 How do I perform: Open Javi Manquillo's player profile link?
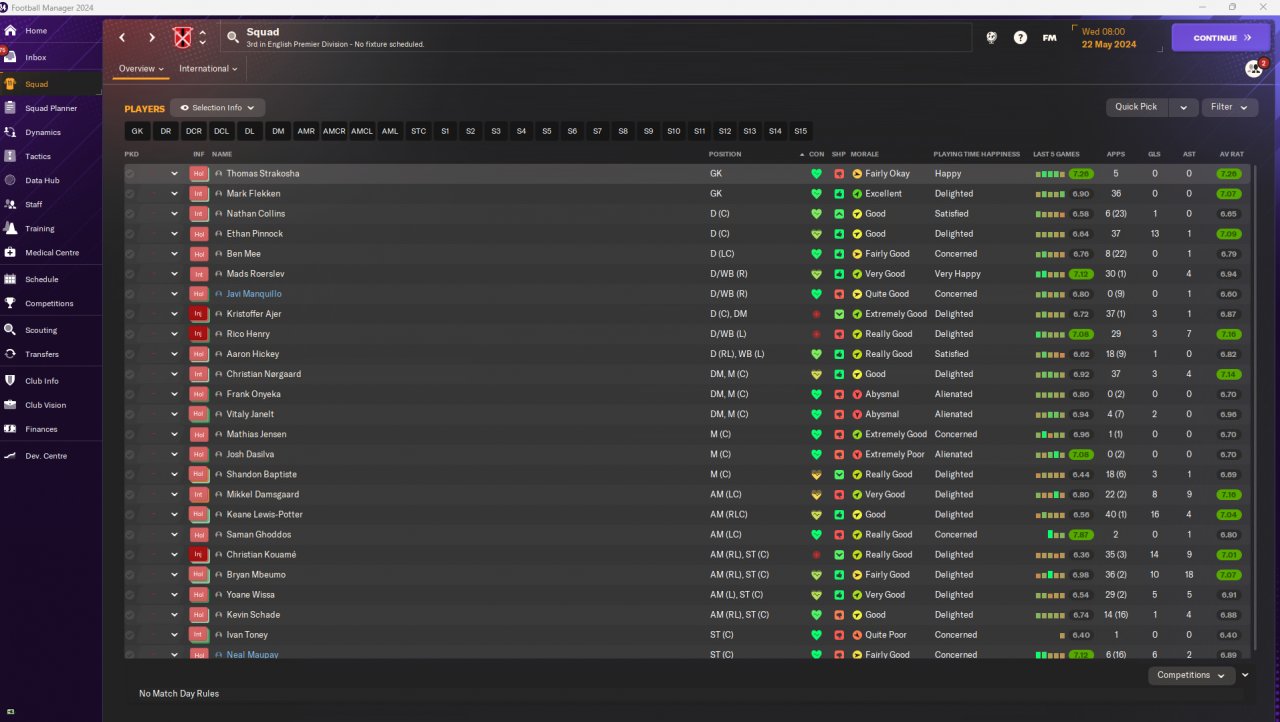tap(254, 294)
